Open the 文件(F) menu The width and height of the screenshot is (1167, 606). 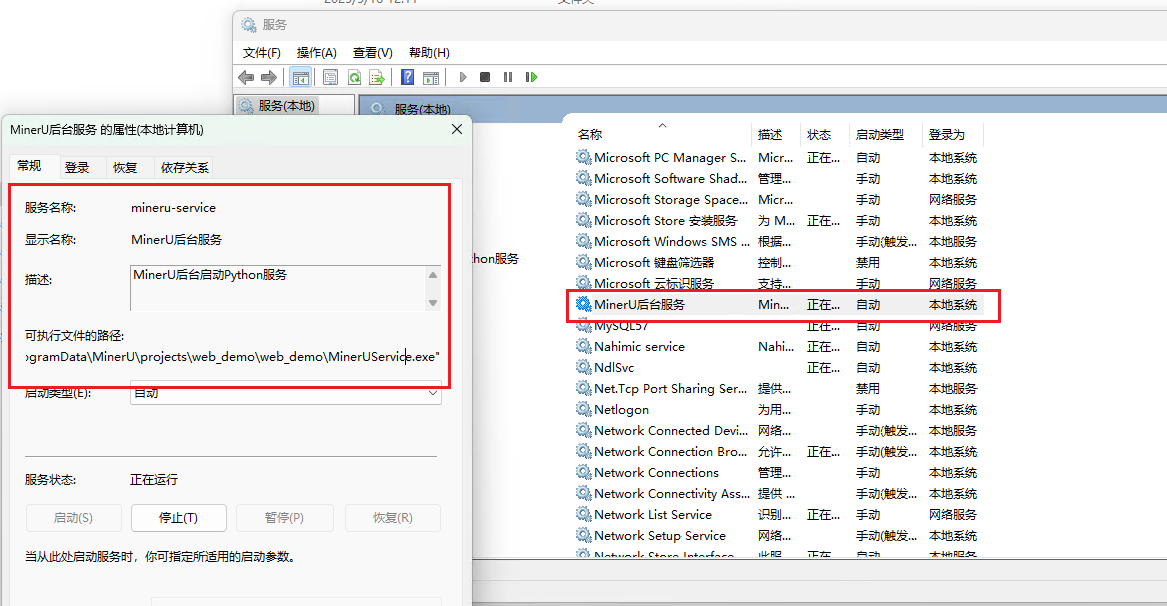click(x=261, y=53)
